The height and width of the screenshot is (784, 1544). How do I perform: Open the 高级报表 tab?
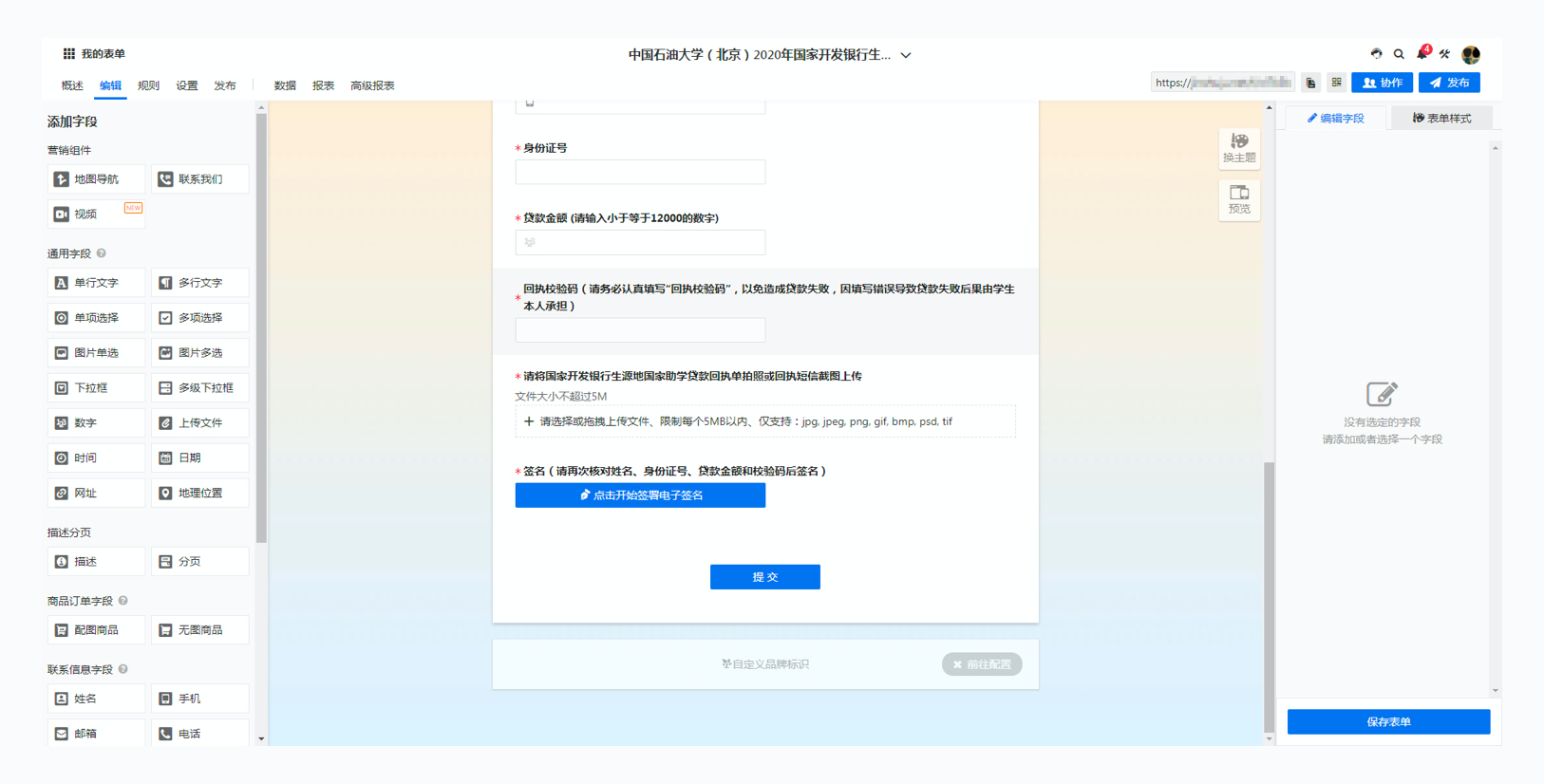(372, 85)
